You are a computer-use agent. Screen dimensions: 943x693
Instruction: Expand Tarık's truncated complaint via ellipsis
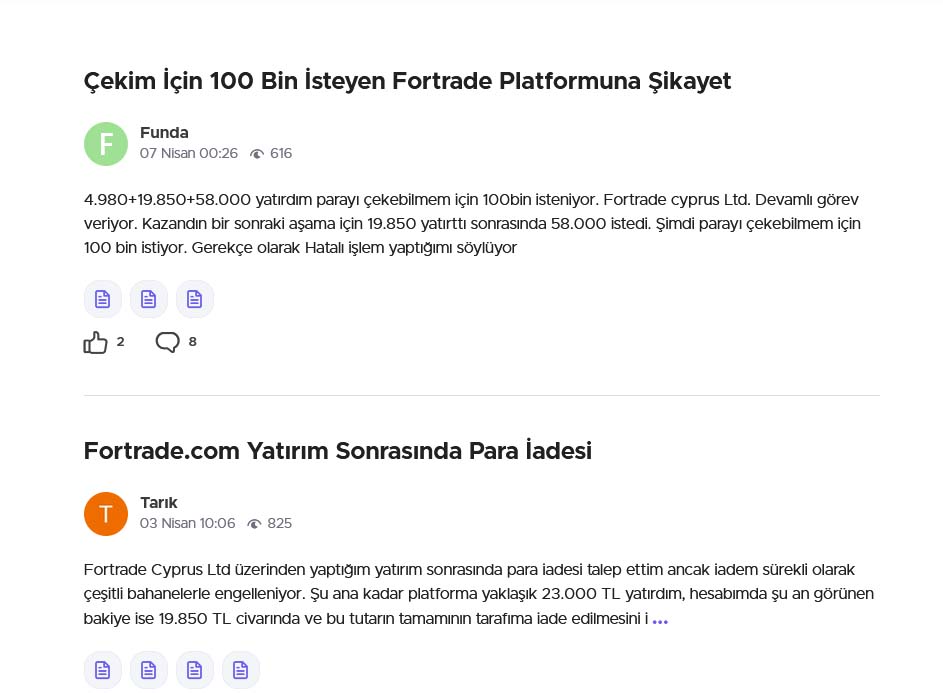660,621
